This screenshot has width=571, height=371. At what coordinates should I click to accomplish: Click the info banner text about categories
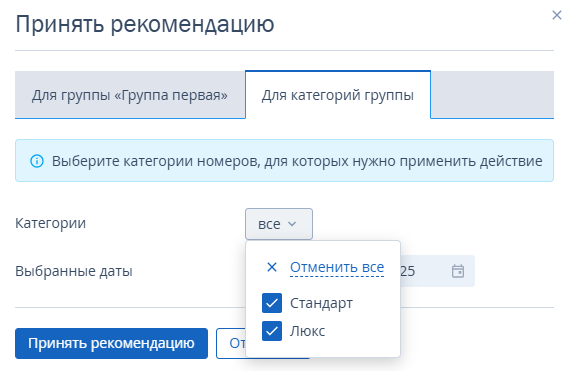pos(297,161)
